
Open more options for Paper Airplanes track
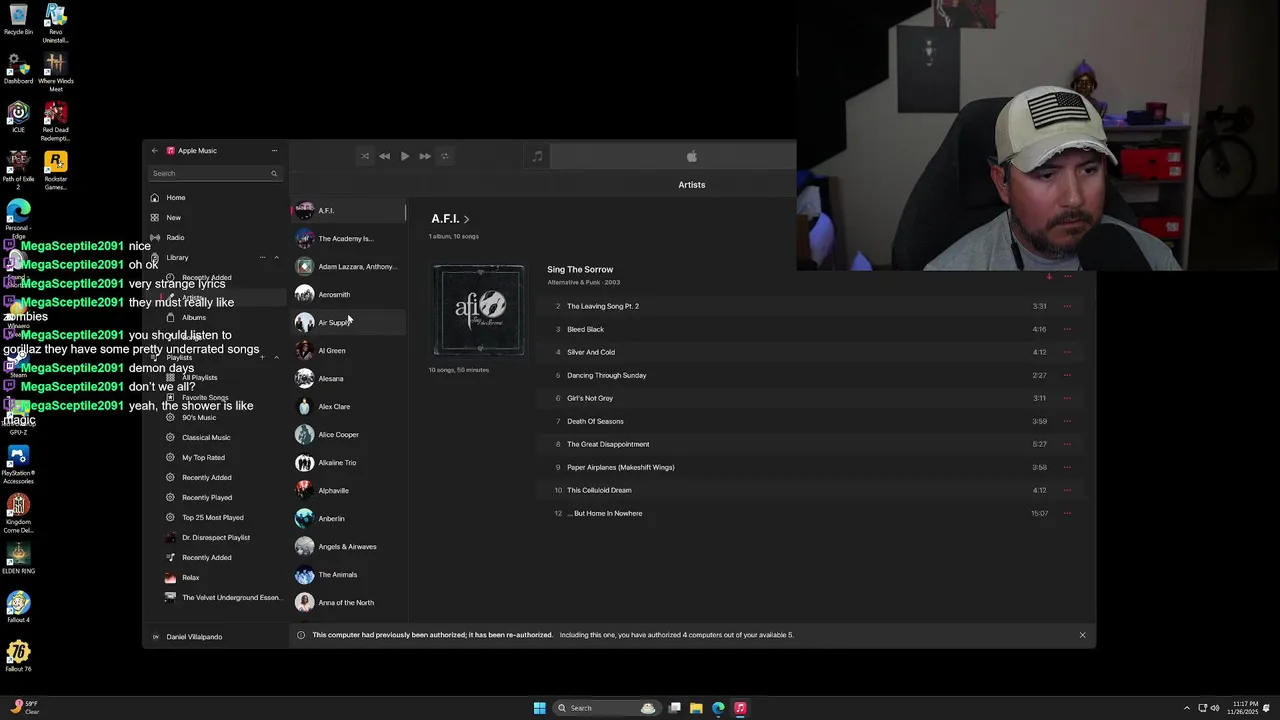[1067, 467]
